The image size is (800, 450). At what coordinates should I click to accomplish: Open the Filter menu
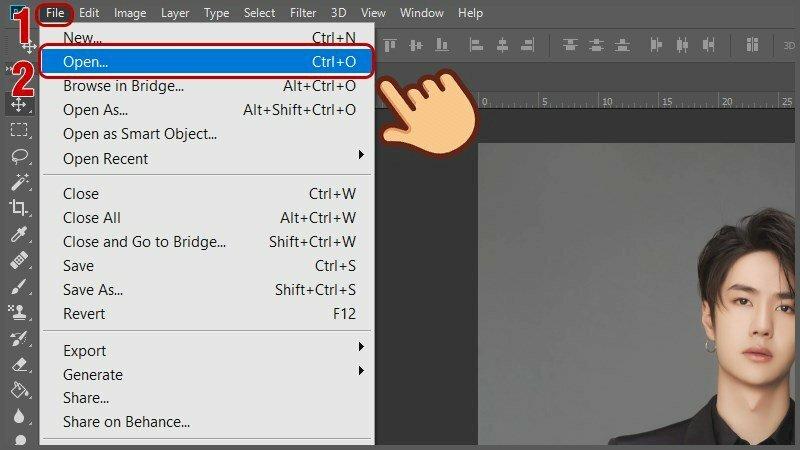click(303, 13)
